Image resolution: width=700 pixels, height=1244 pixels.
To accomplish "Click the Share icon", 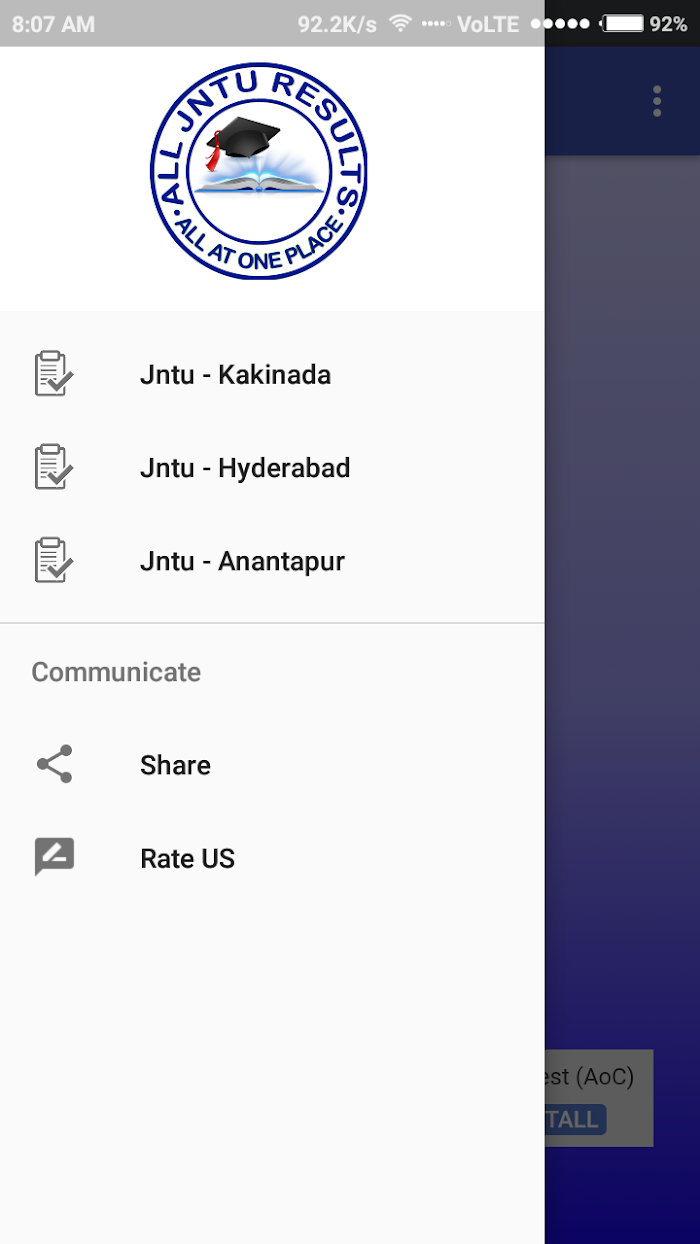I will [54, 764].
